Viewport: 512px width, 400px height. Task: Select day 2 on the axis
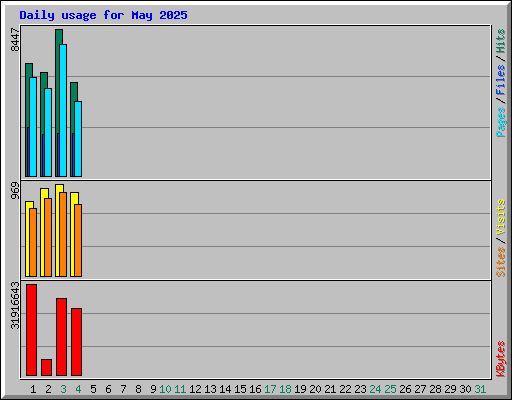(48, 389)
